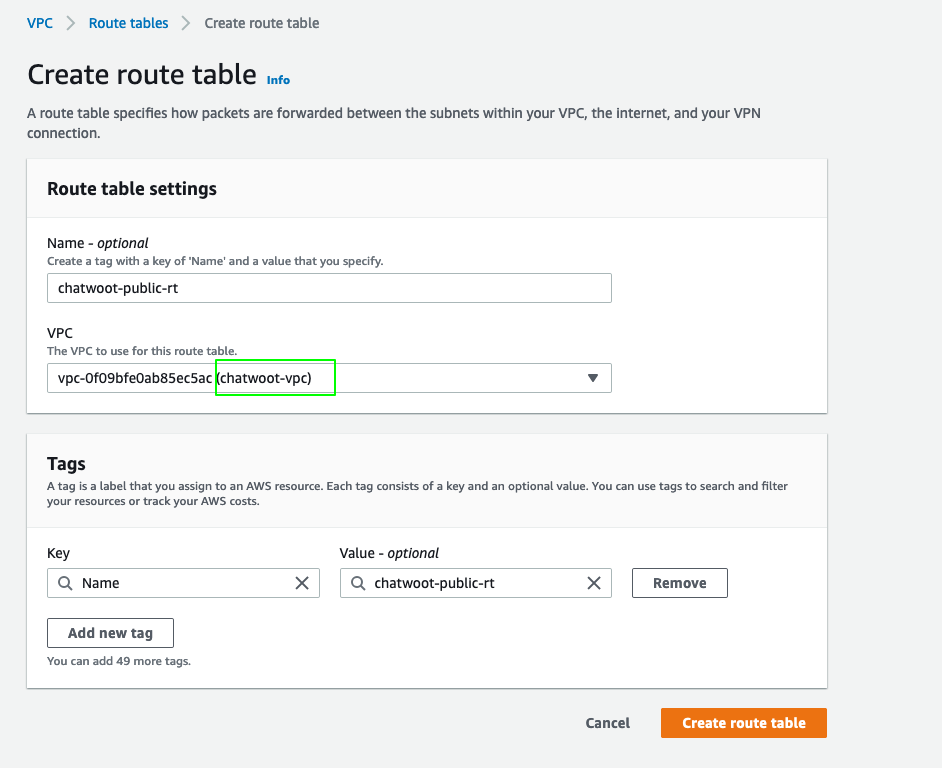Go to the VPC breadcrumb link

coord(40,23)
